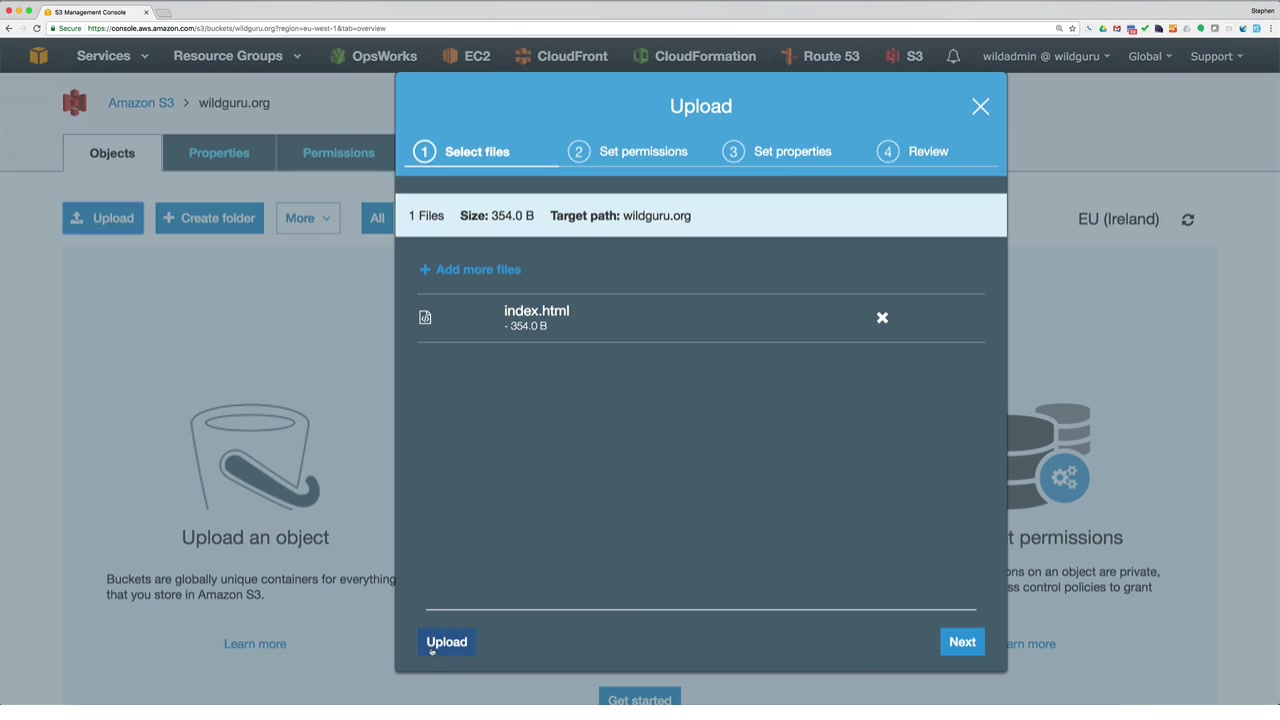The image size is (1280, 720).
Task: Expand the Services dropdown menu
Action: pos(113,56)
